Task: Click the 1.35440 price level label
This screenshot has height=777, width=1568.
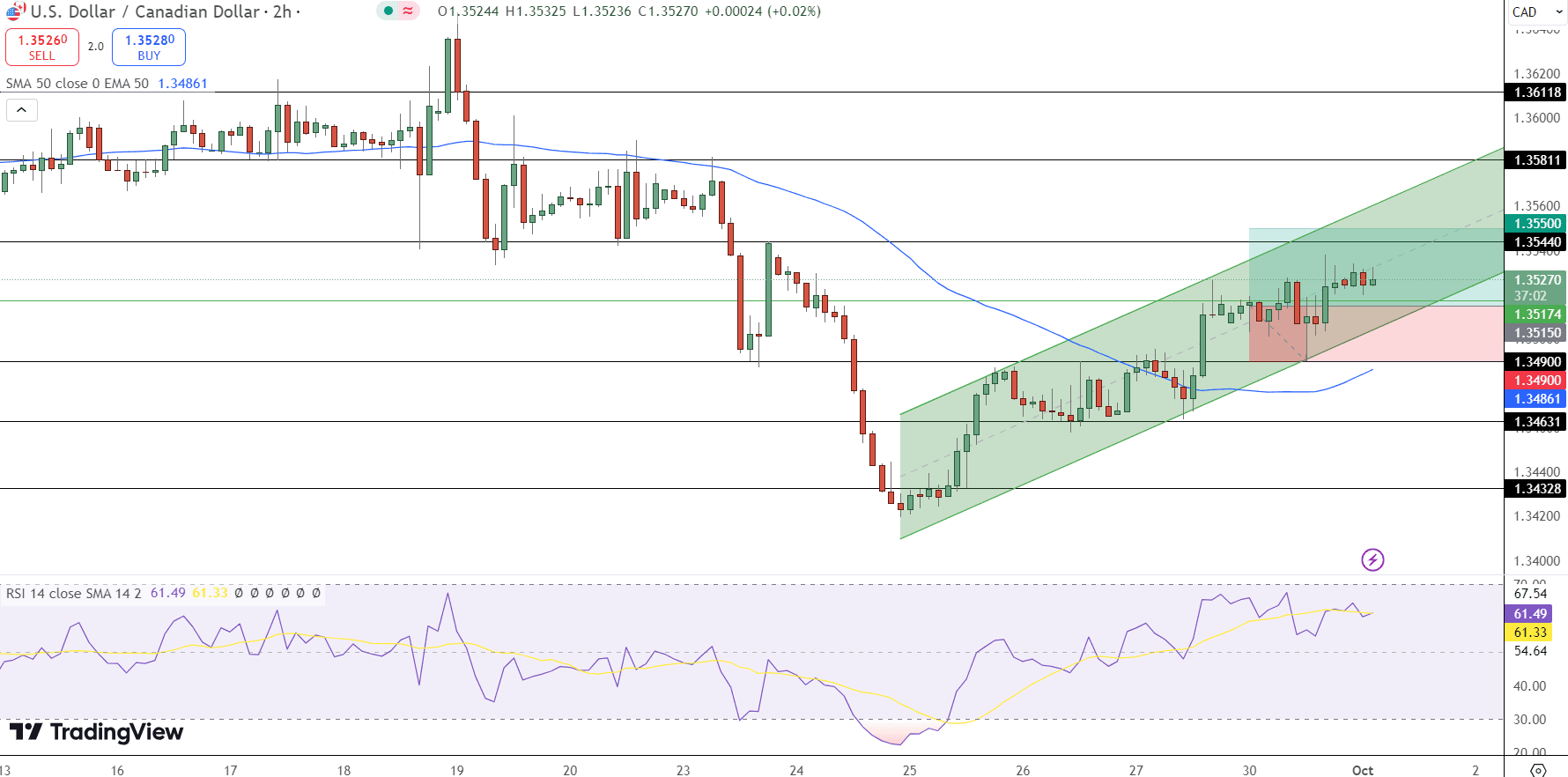Action: click(x=1535, y=242)
